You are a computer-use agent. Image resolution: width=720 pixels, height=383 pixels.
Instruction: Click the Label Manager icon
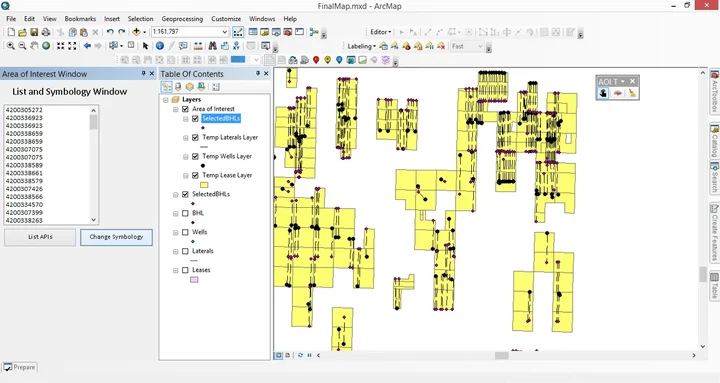coord(383,46)
